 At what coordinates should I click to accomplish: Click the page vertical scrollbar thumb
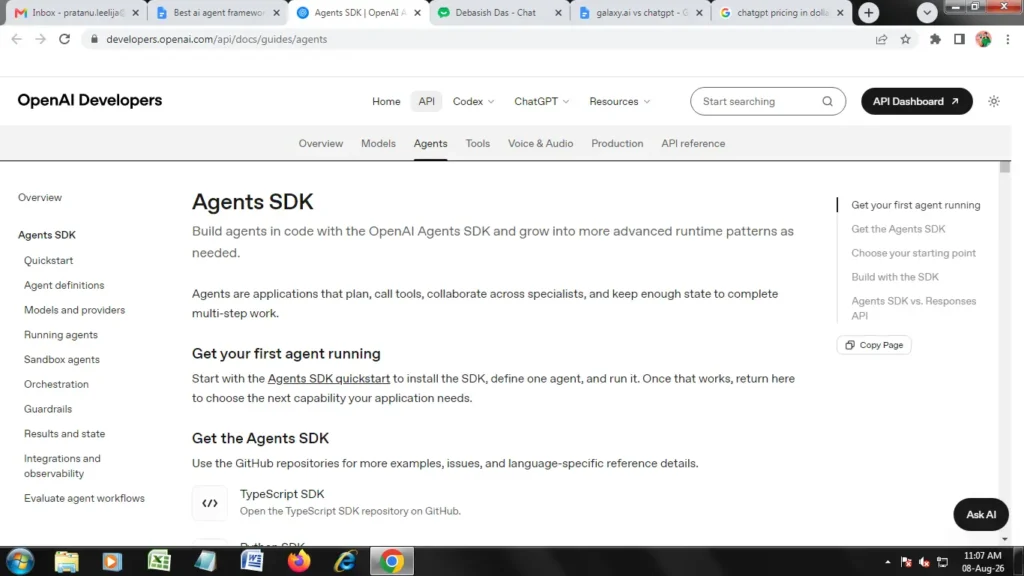tap(1004, 168)
